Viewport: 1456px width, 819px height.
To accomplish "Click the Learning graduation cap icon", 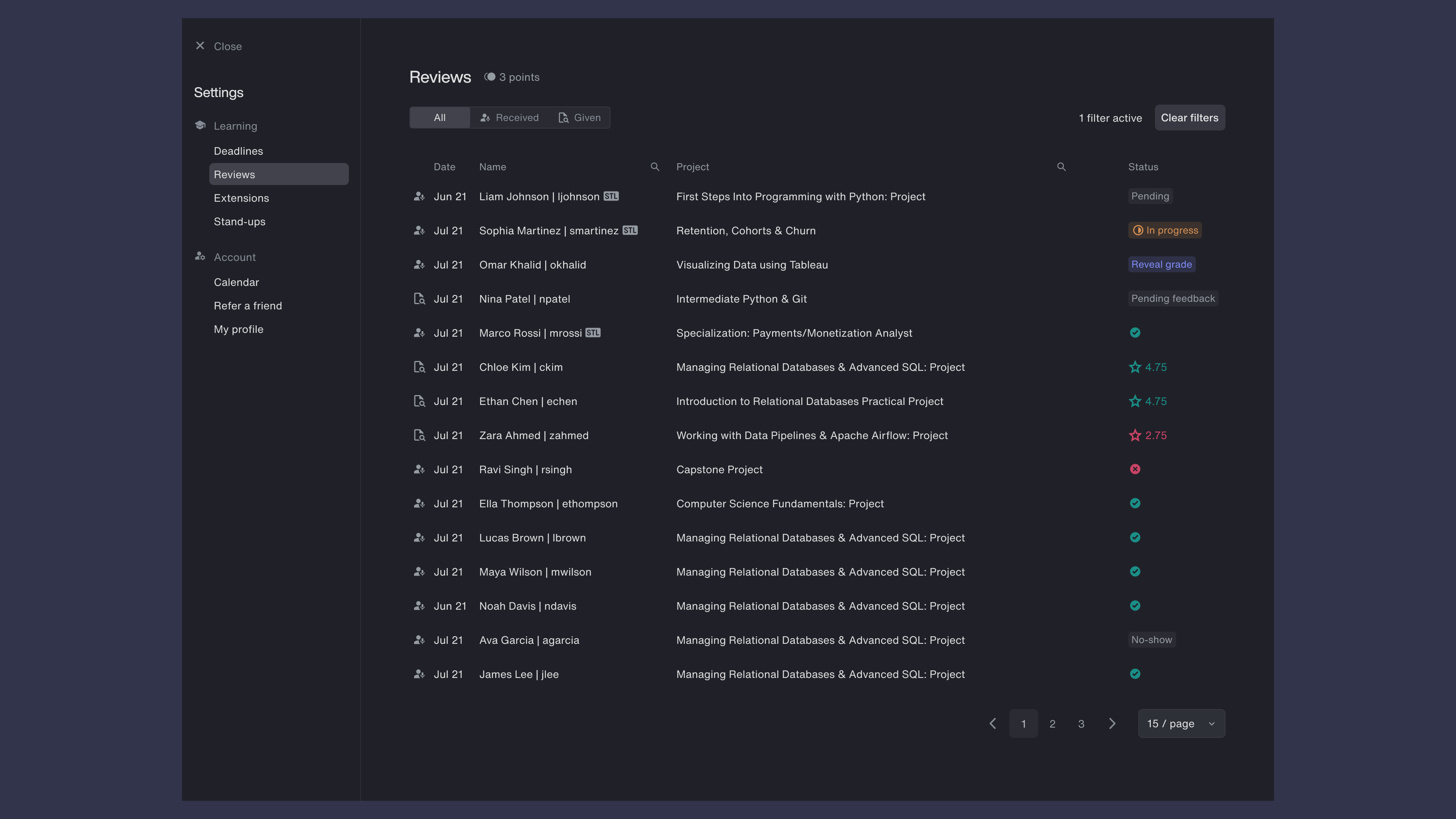I will coord(200,126).
